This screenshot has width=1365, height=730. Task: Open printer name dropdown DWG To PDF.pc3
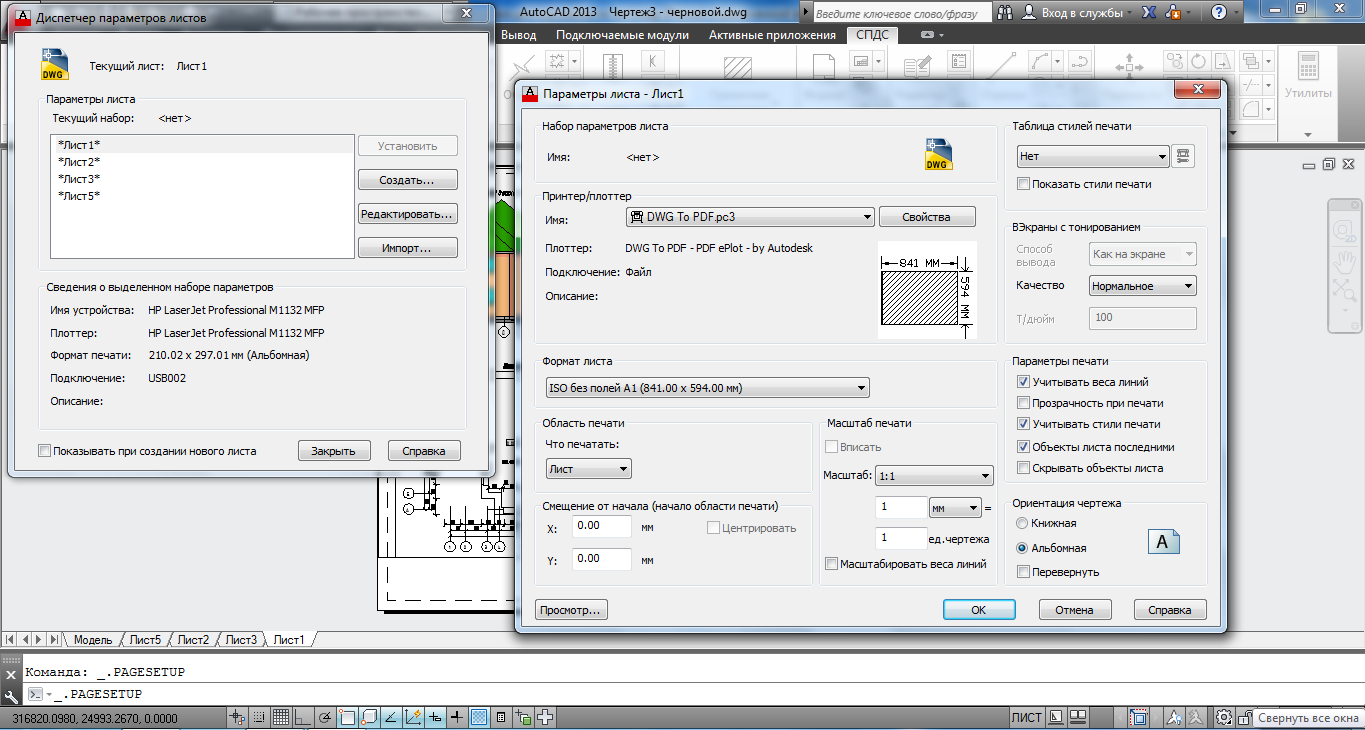[750, 216]
